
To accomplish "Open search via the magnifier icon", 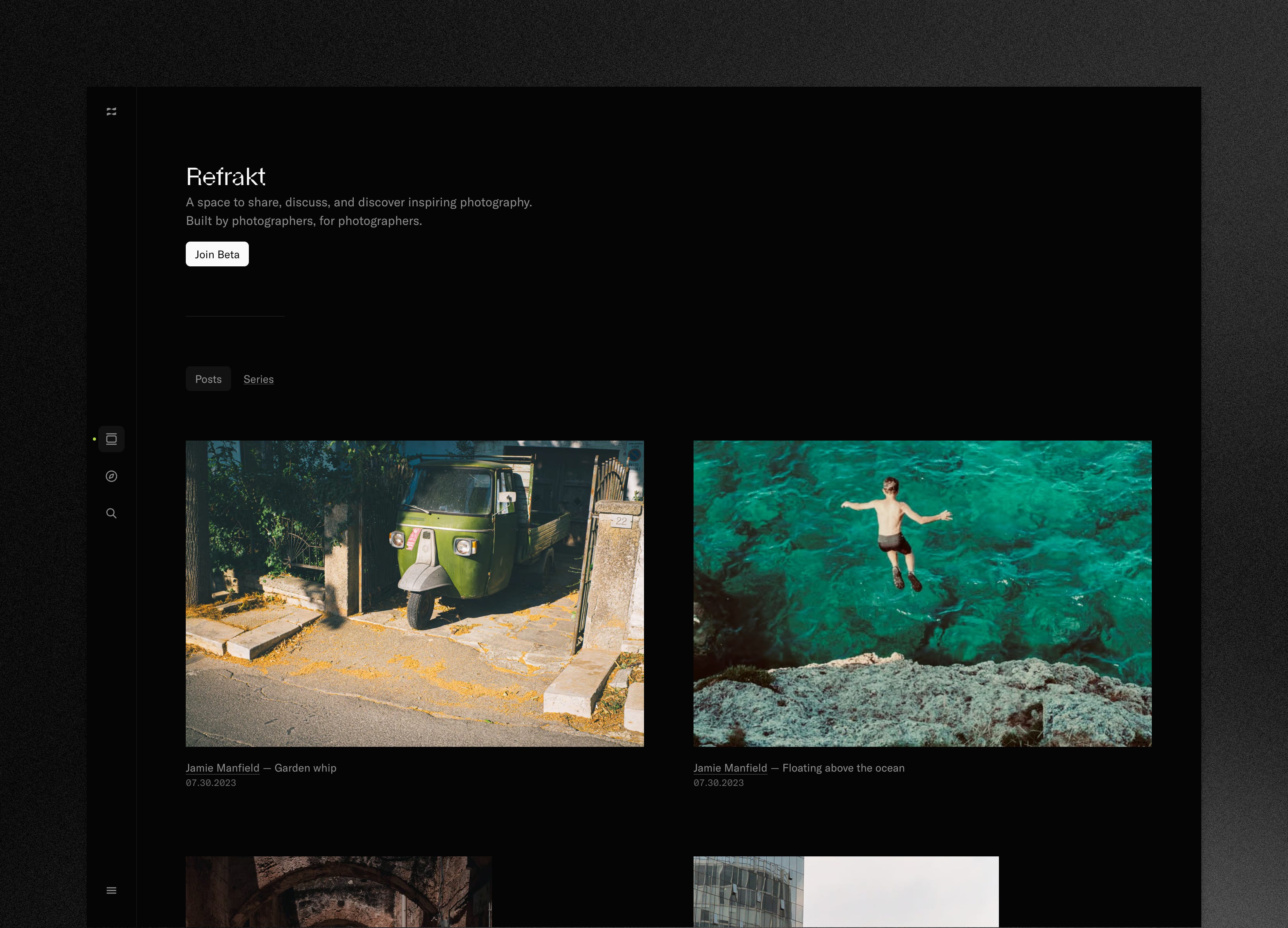I will pos(111,513).
